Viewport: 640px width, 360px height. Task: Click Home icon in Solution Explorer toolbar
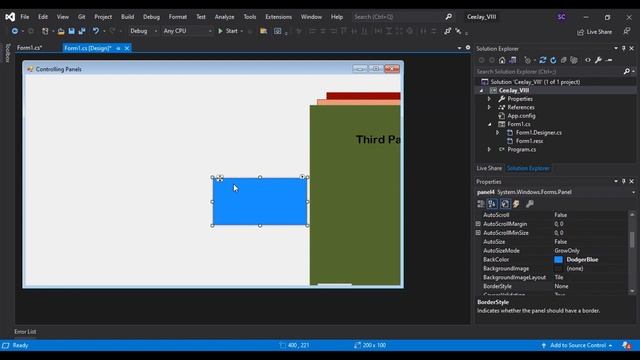(x=502, y=60)
